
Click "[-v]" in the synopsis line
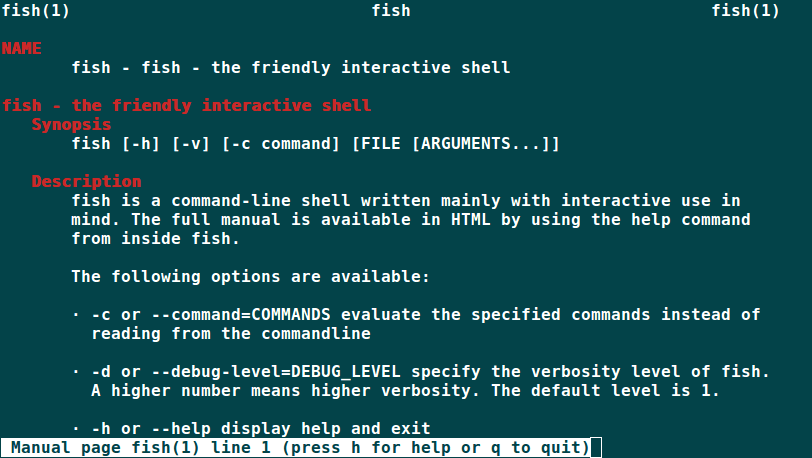191,144
